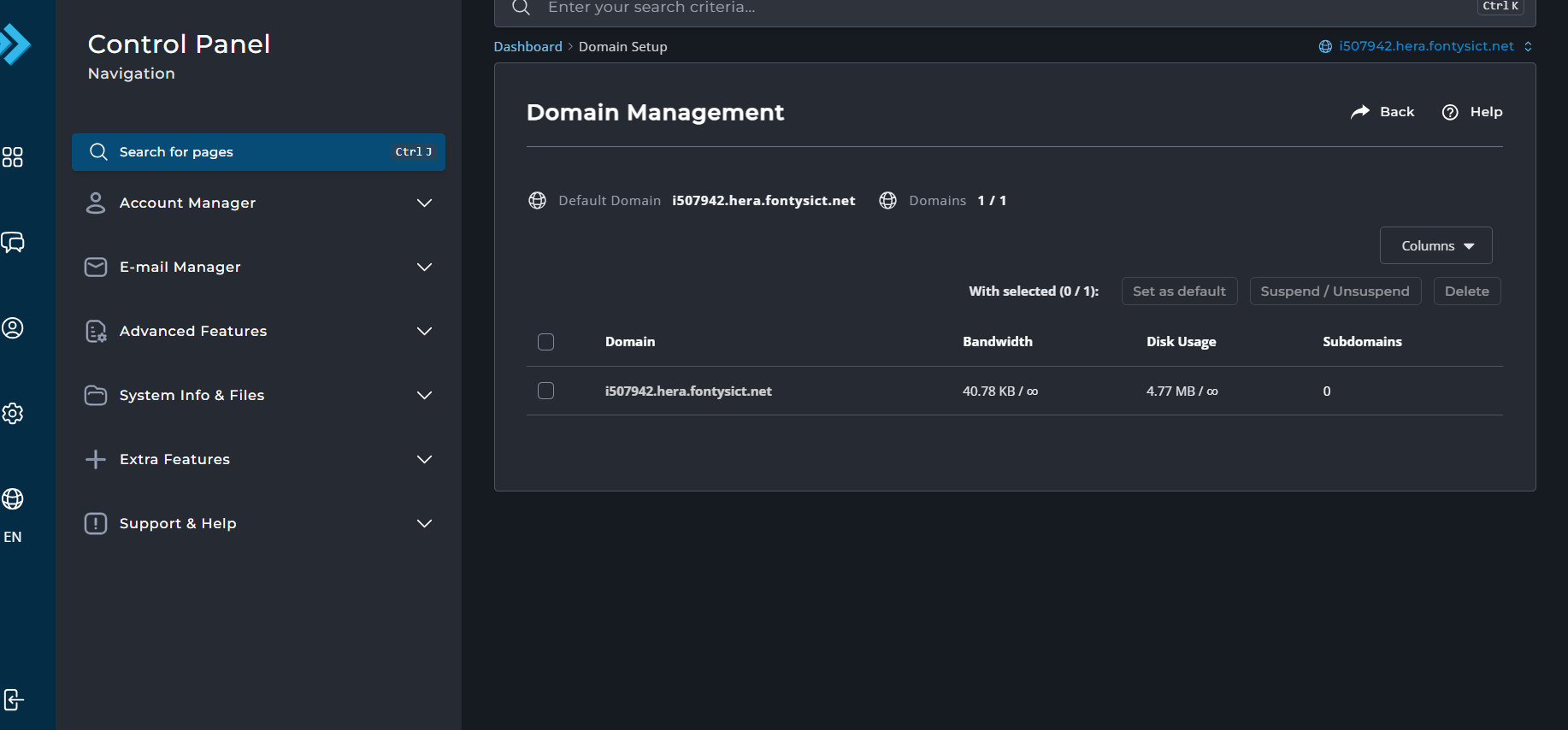The width and height of the screenshot is (1568, 730).
Task: Click the Set as default button
Action: (1179, 291)
